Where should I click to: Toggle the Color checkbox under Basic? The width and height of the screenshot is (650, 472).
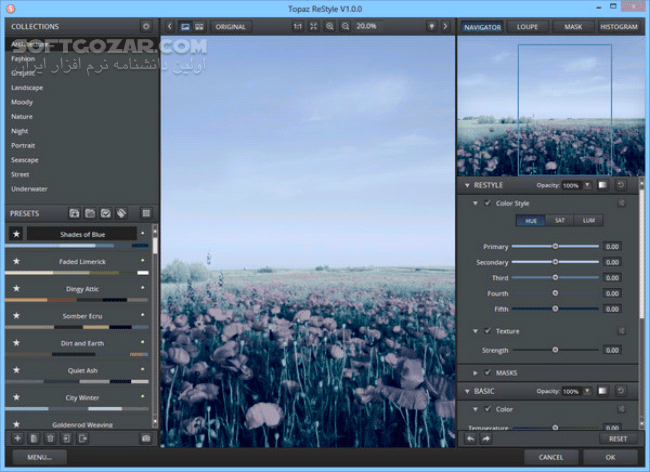(x=488, y=409)
